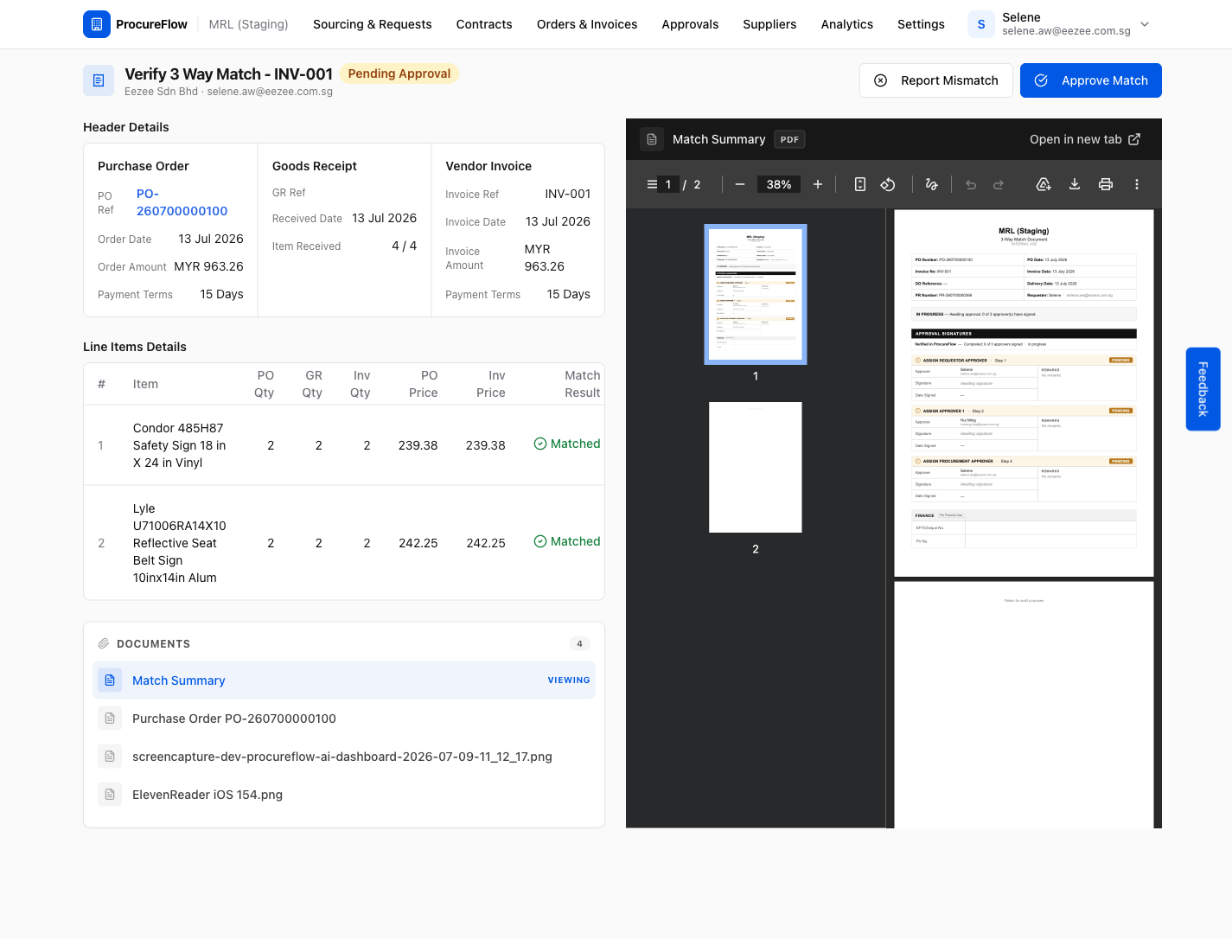Image resolution: width=1232 pixels, height=952 pixels.
Task: Open the screencapture-dev-procureflow png file
Action: (342, 757)
